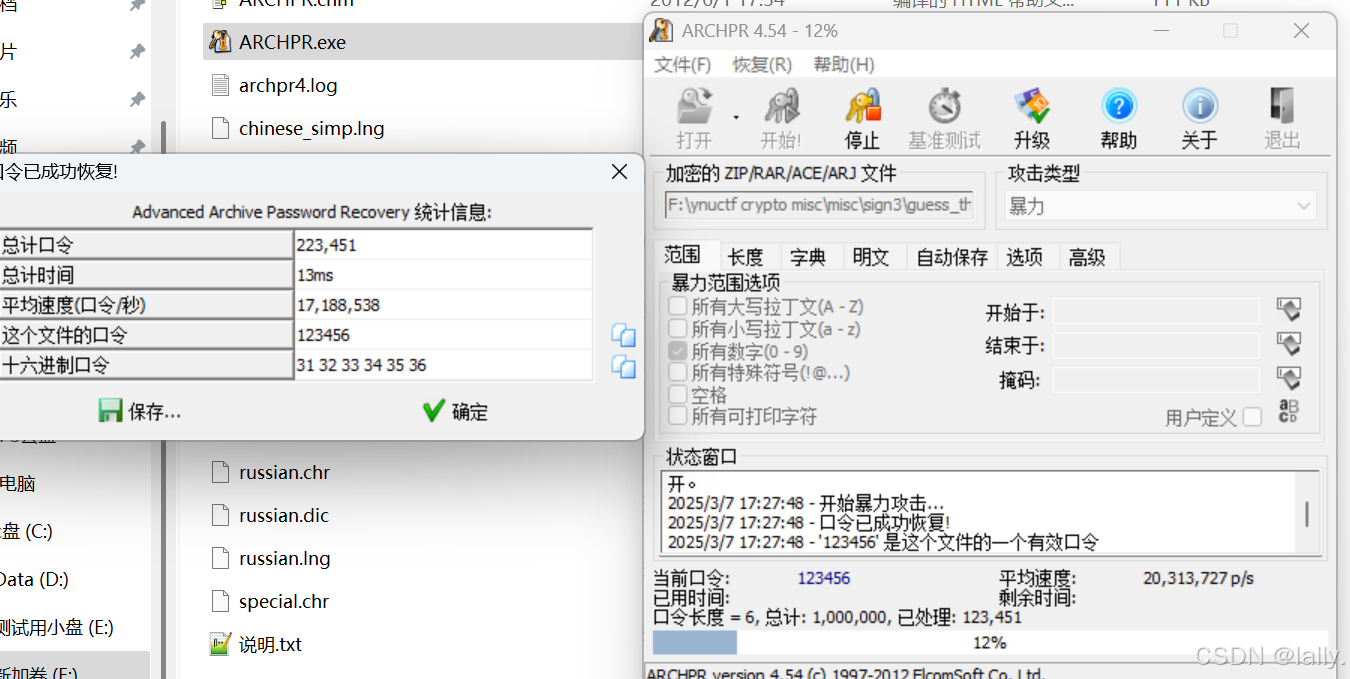The image size is (1350, 679).
Task: Switch to the 字典 tab
Action: coord(808,257)
